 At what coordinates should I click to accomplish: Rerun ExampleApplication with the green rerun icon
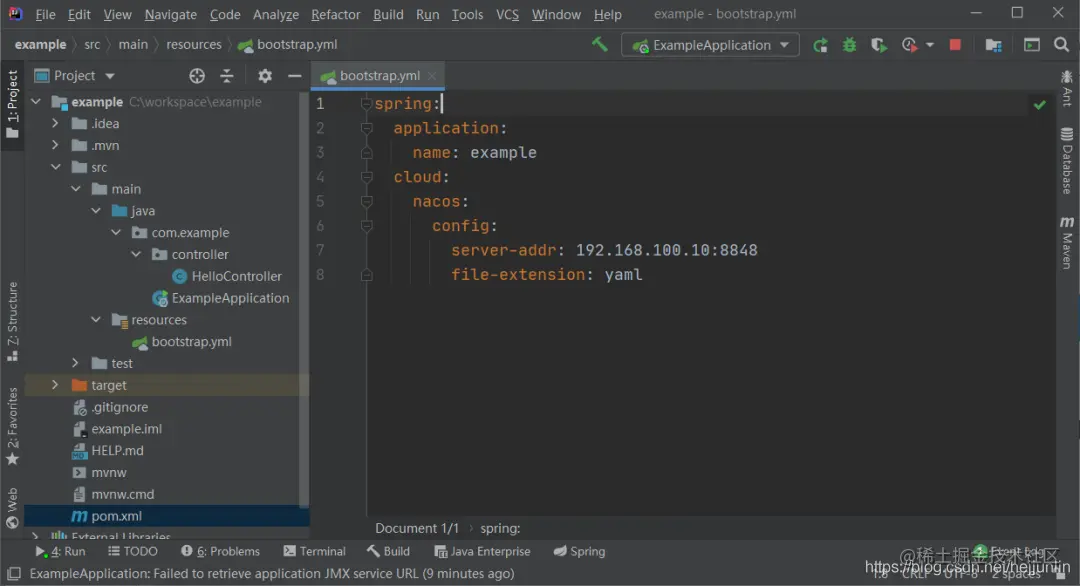coord(820,45)
